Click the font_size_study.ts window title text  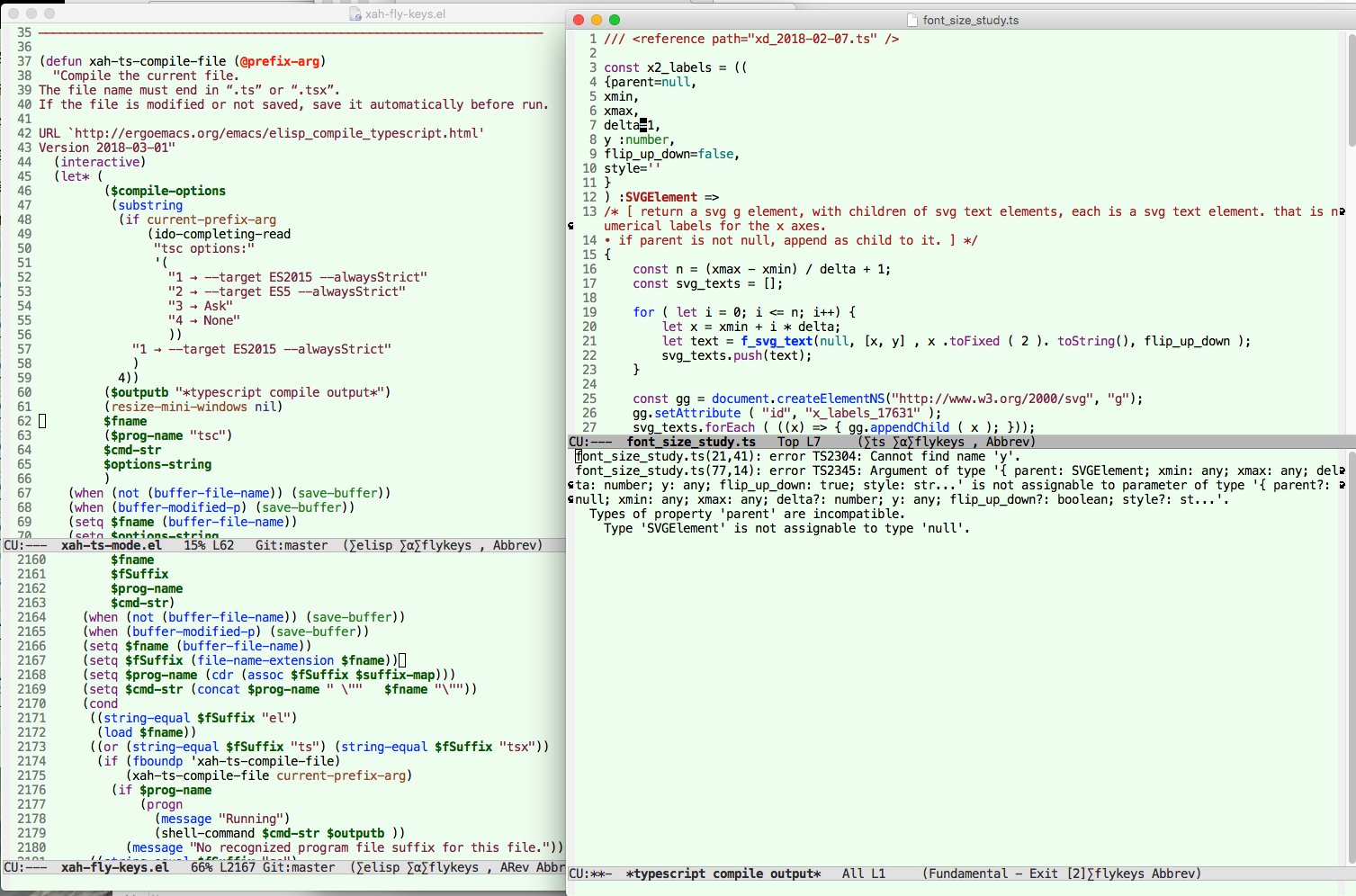tap(971, 20)
